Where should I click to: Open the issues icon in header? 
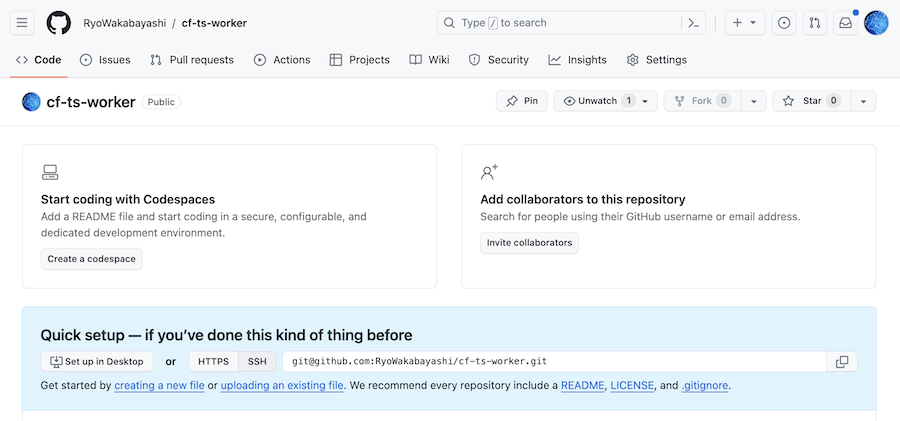click(x=784, y=23)
